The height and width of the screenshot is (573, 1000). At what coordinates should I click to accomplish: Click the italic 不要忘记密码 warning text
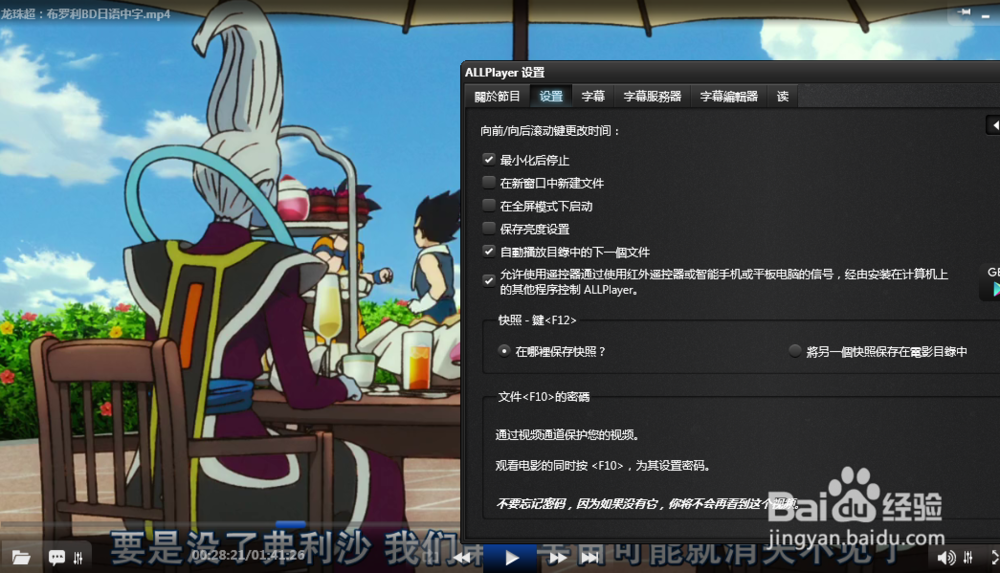(x=647, y=504)
